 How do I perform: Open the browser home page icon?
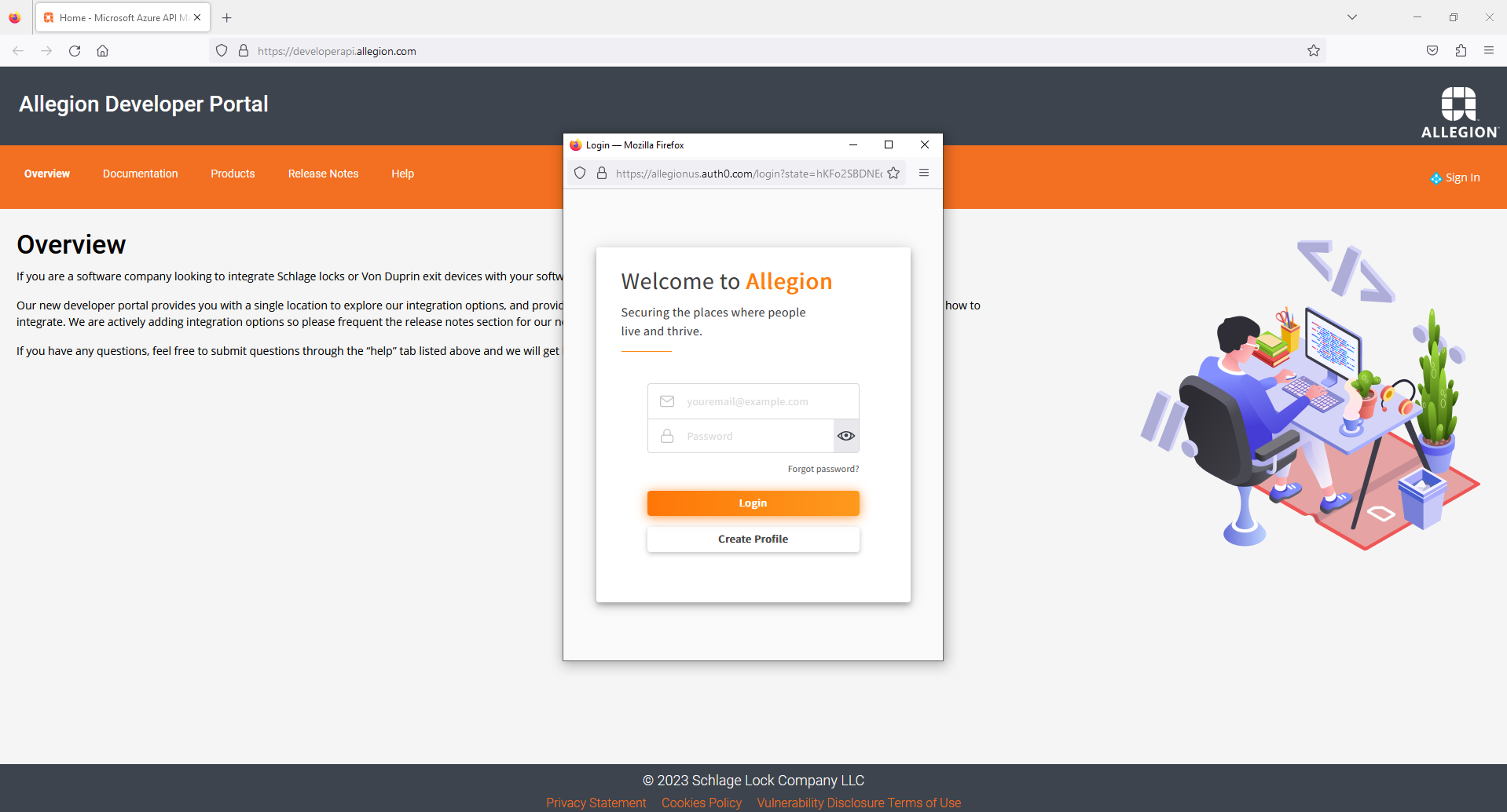click(x=103, y=51)
